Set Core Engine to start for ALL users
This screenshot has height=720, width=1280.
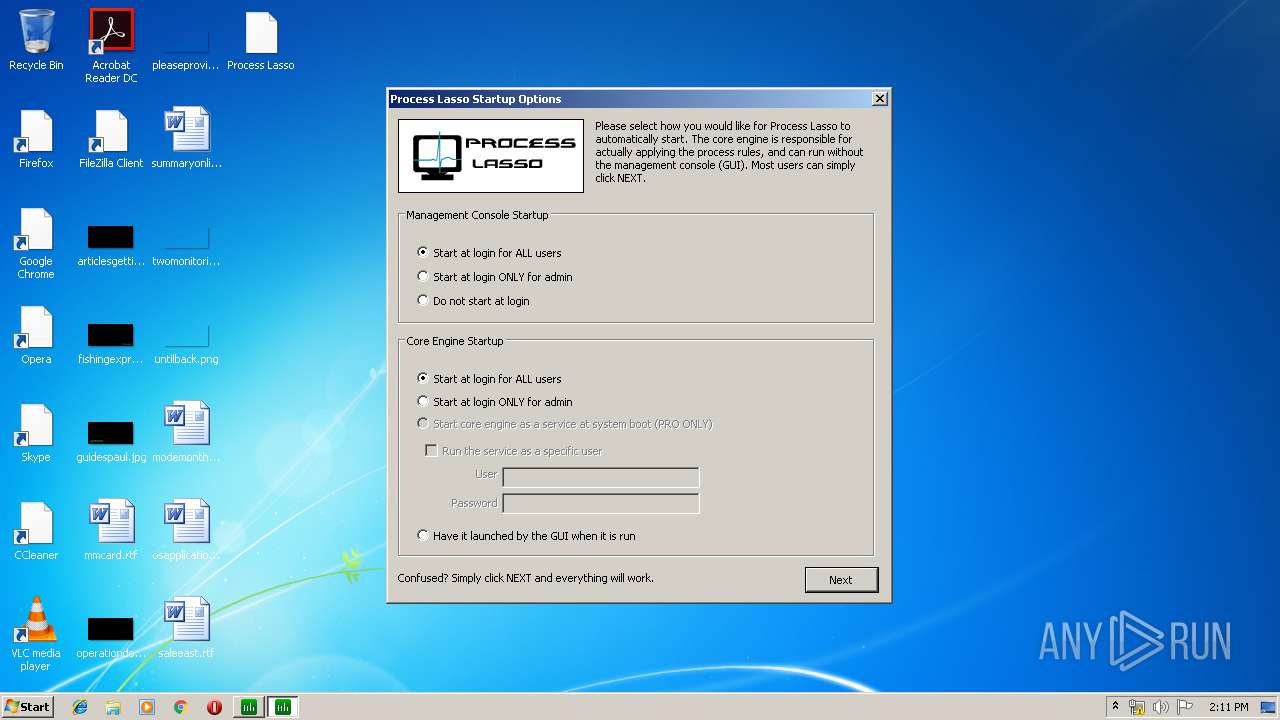pos(489,379)
